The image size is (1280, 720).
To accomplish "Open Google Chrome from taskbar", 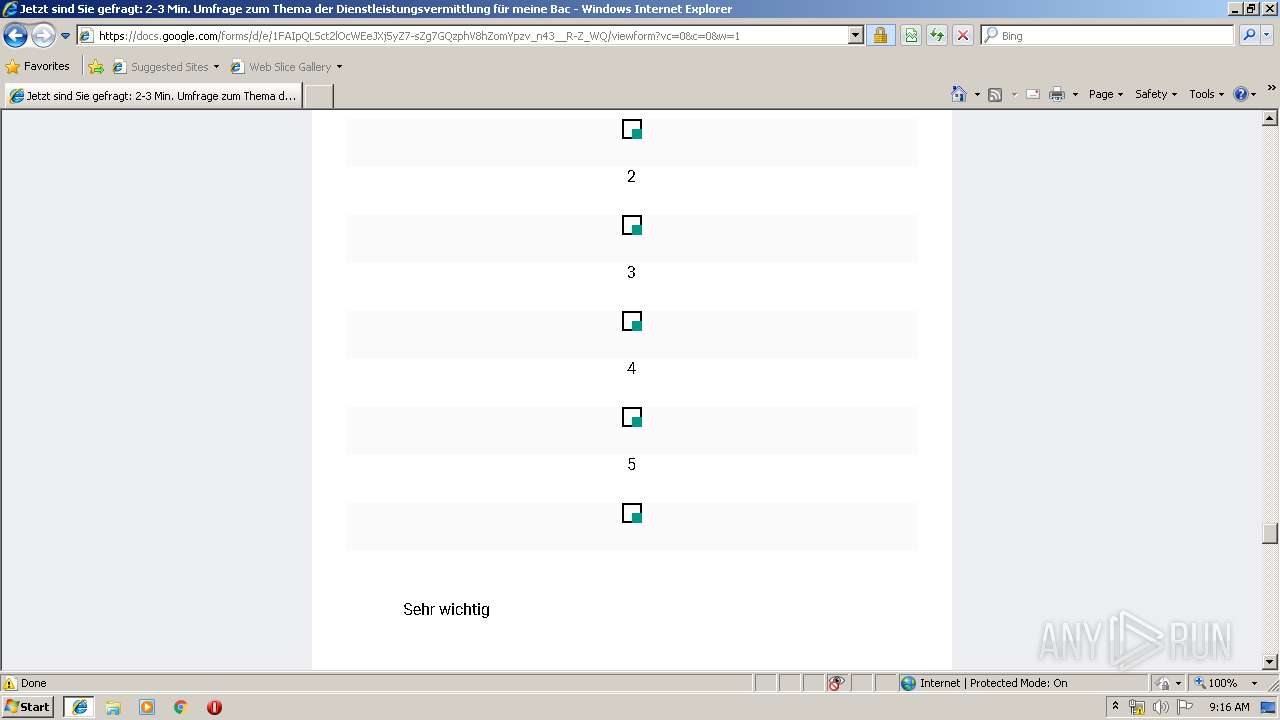I will pos(181,707).
